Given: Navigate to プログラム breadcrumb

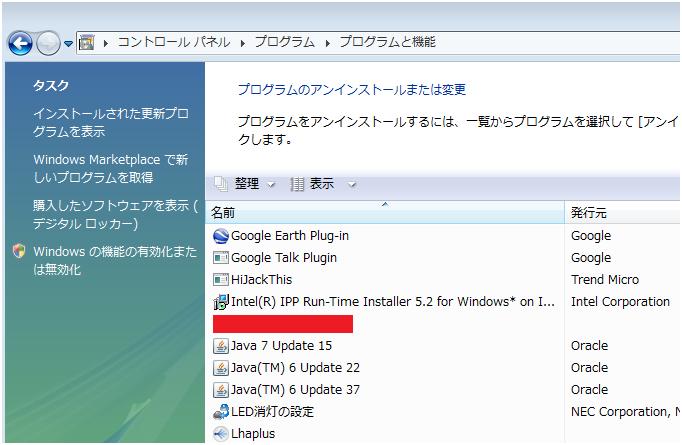Looking at the screenshot, I should (285, 42).
